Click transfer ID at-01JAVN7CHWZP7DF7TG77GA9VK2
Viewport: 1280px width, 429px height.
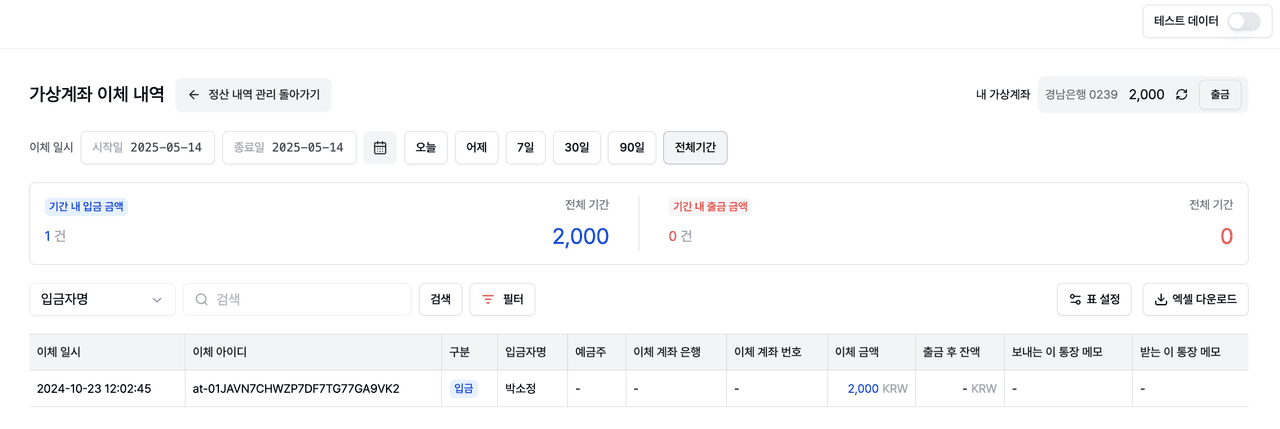tap(296, 388)
